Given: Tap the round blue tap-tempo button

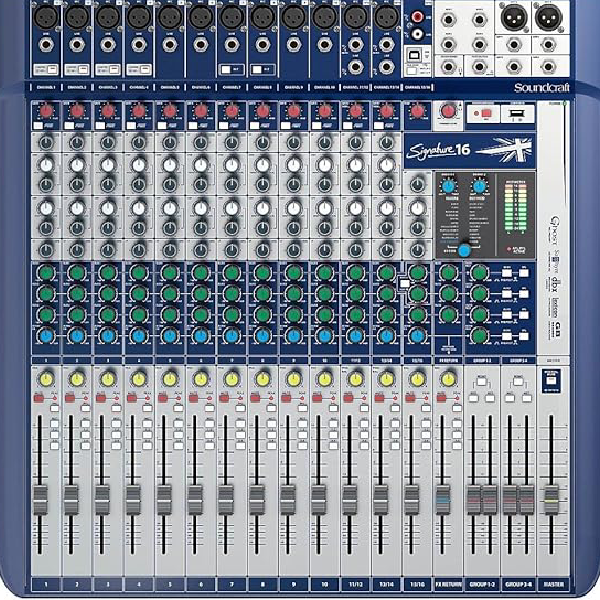Looking at the screenshot, I should 464,251.
